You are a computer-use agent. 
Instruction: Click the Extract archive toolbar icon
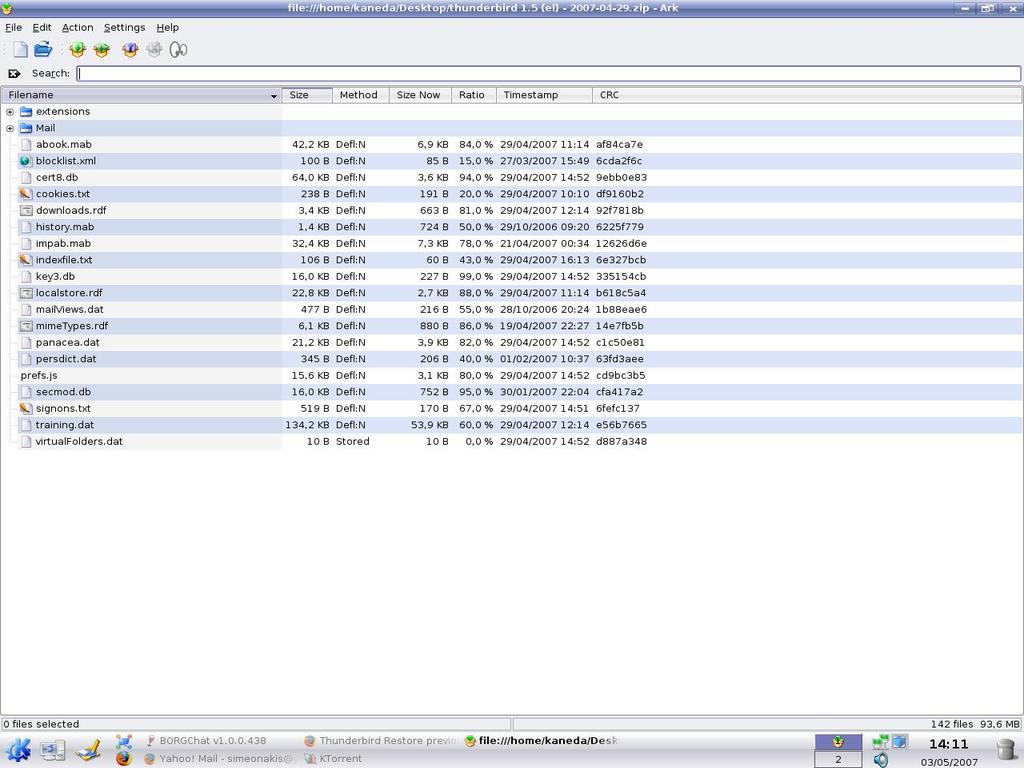(x=129, y=49)
